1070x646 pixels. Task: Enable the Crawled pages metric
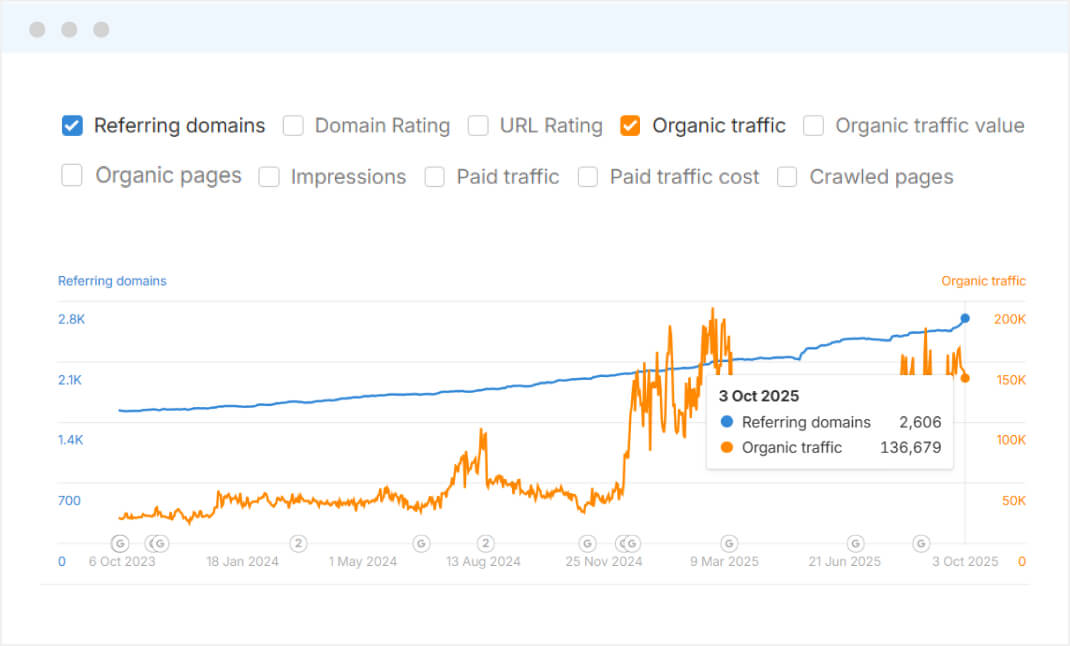(787, 176)
